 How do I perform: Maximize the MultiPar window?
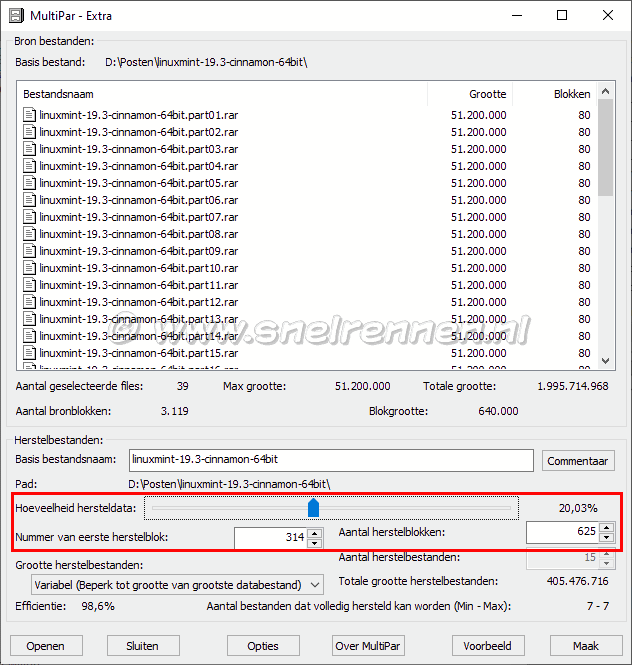point(562,16)
